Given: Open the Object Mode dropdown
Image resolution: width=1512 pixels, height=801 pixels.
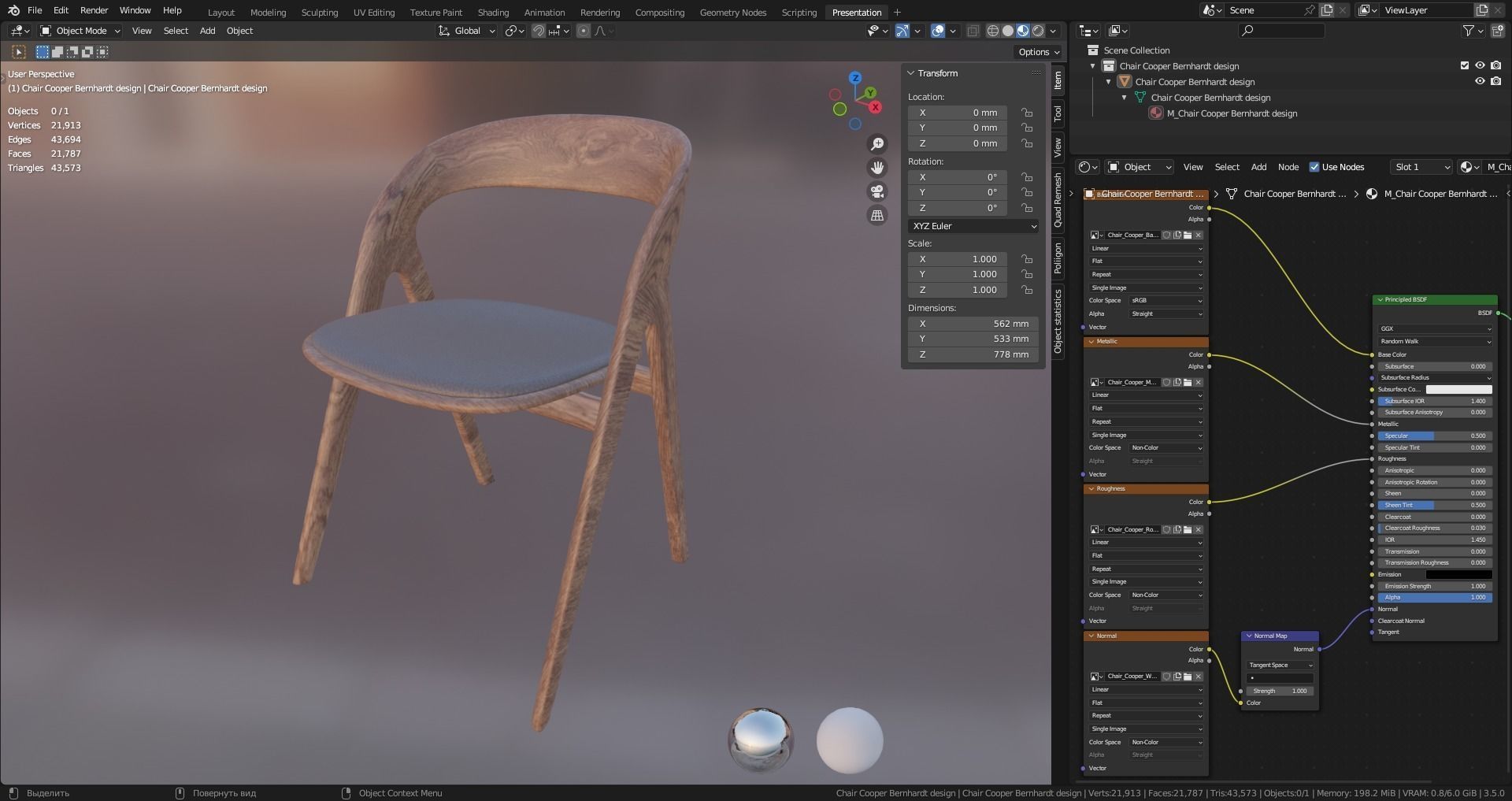Looking at the screenshot, I should click(x=80, y=31).
